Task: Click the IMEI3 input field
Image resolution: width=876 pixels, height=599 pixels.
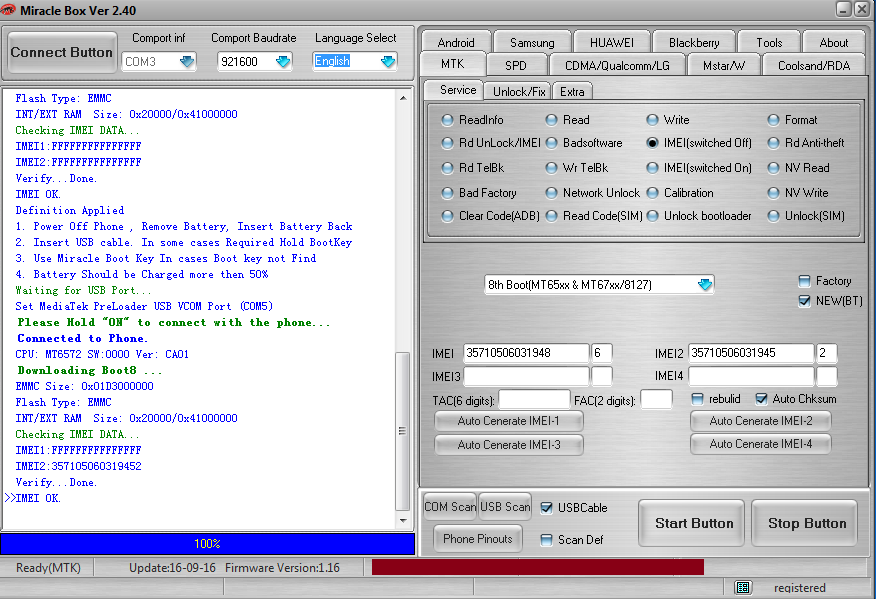Action: 526,376
